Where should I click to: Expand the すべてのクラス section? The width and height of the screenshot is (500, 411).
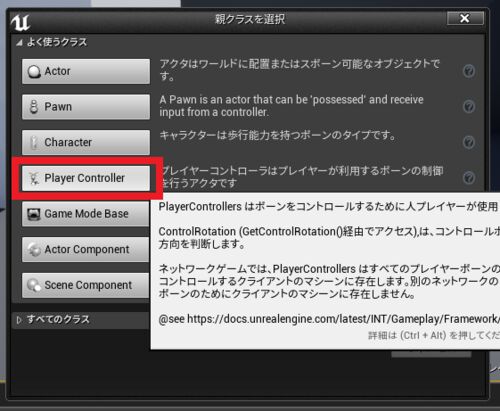(x=19, y=320)
